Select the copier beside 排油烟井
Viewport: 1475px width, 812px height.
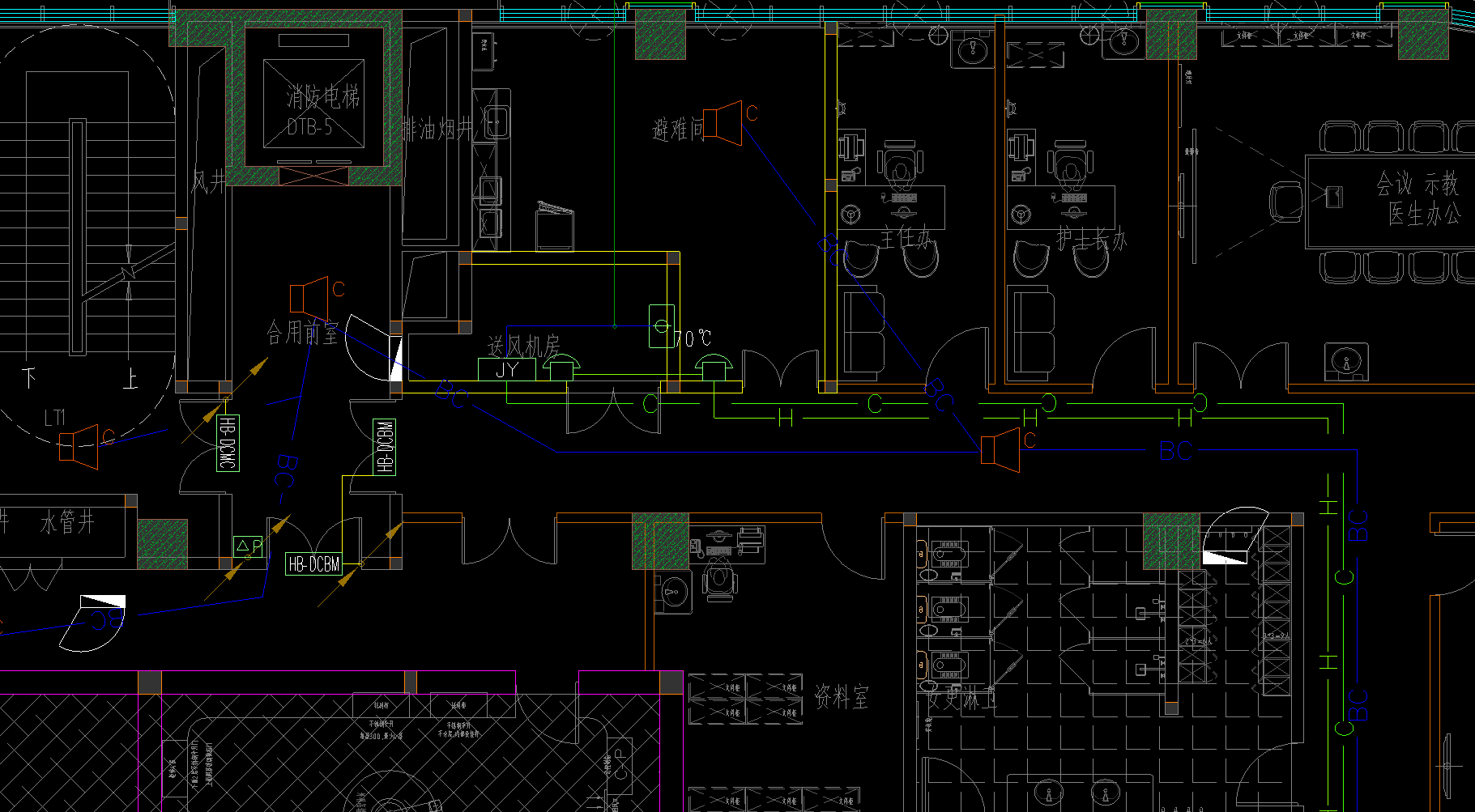pyautogui.click(x=555, y=227)
